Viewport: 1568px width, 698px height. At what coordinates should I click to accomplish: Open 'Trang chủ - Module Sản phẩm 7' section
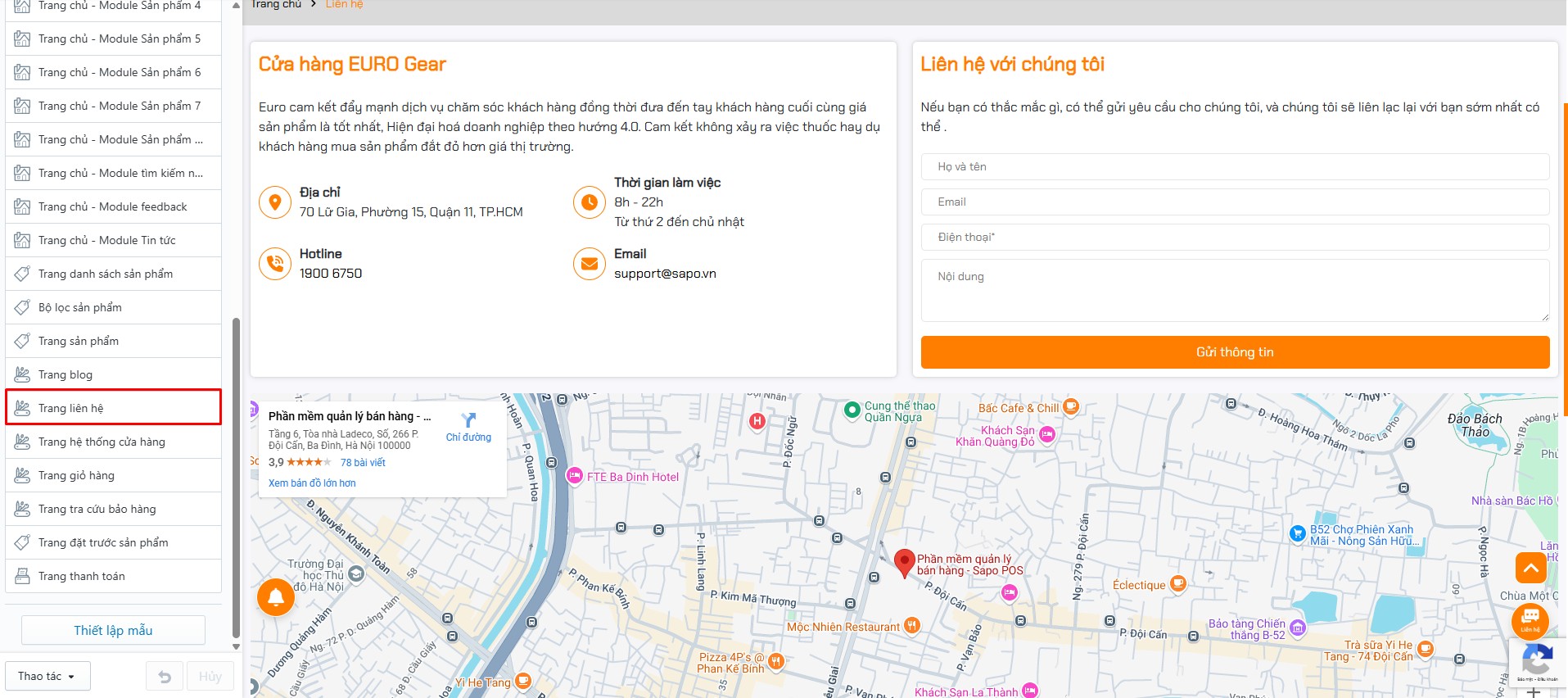point(113,106)
